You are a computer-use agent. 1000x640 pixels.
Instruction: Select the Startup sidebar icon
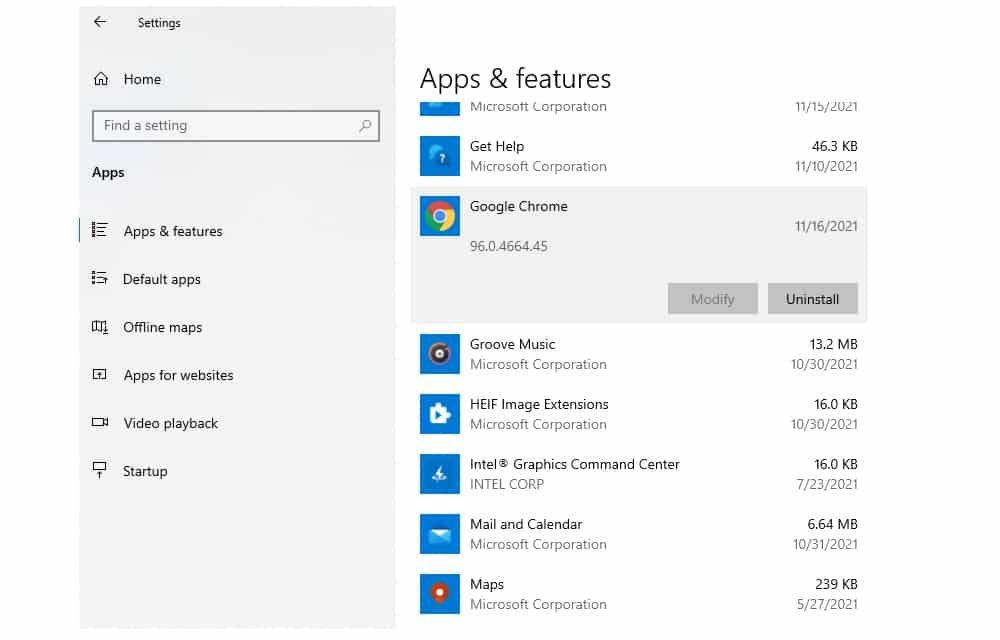(99, 470)
